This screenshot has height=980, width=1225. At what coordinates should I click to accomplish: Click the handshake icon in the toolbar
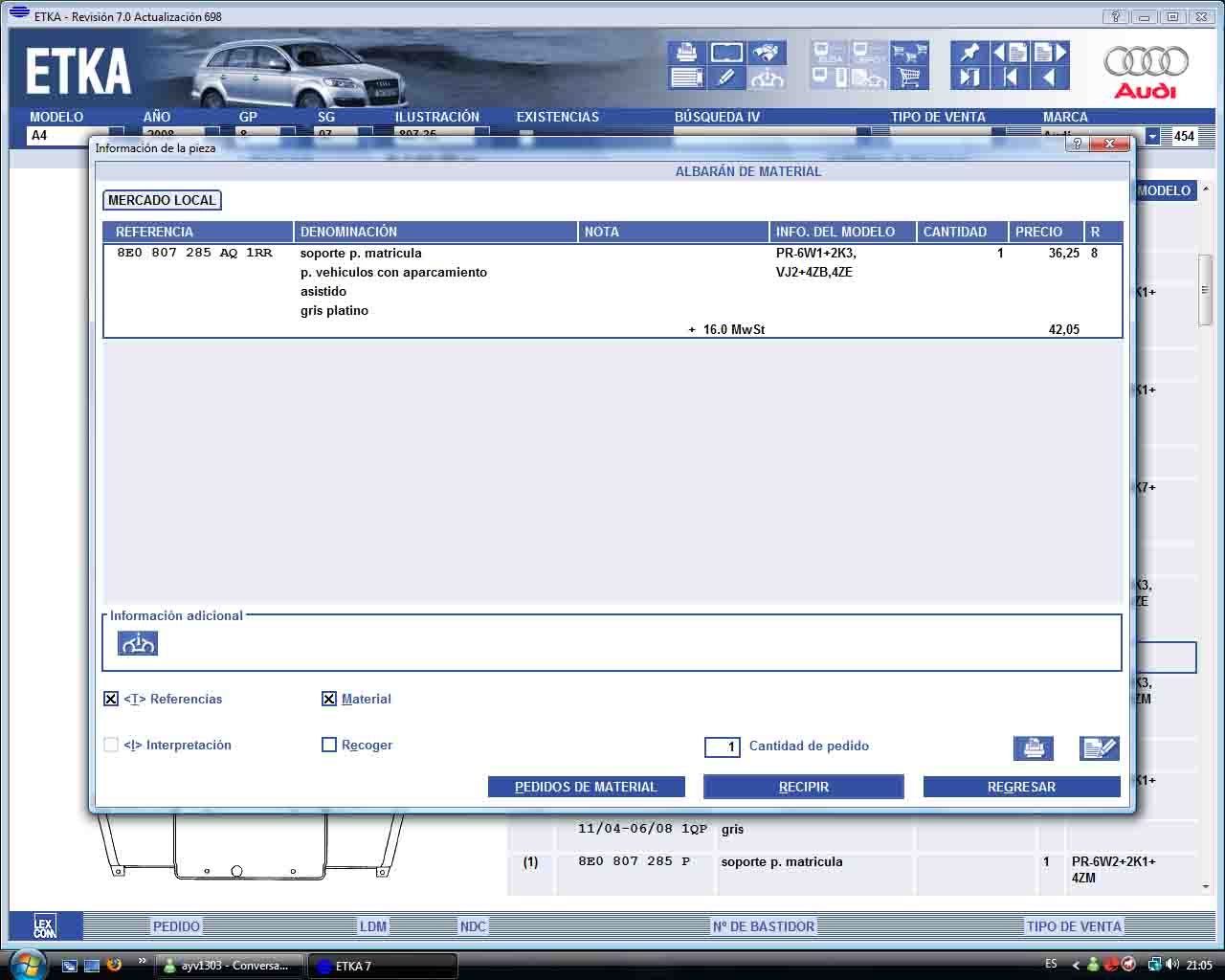[767, 53]
